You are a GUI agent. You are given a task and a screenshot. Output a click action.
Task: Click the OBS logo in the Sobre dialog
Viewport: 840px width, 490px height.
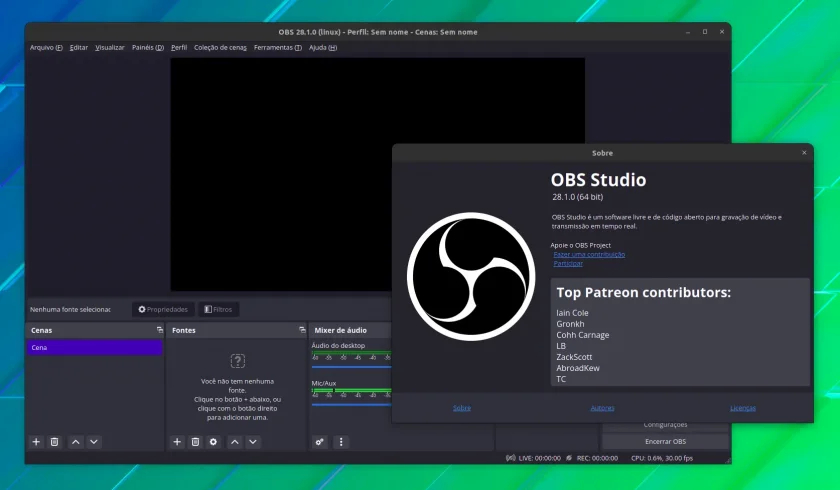471,276
